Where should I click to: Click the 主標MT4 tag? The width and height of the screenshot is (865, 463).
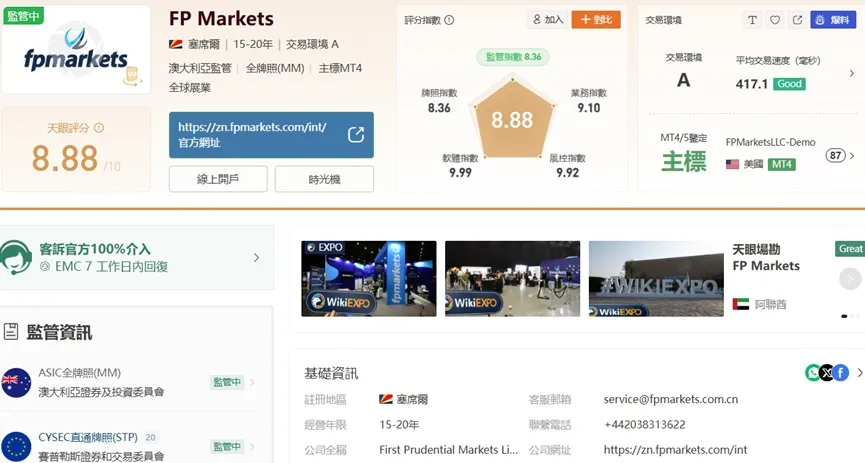point(340,68)
